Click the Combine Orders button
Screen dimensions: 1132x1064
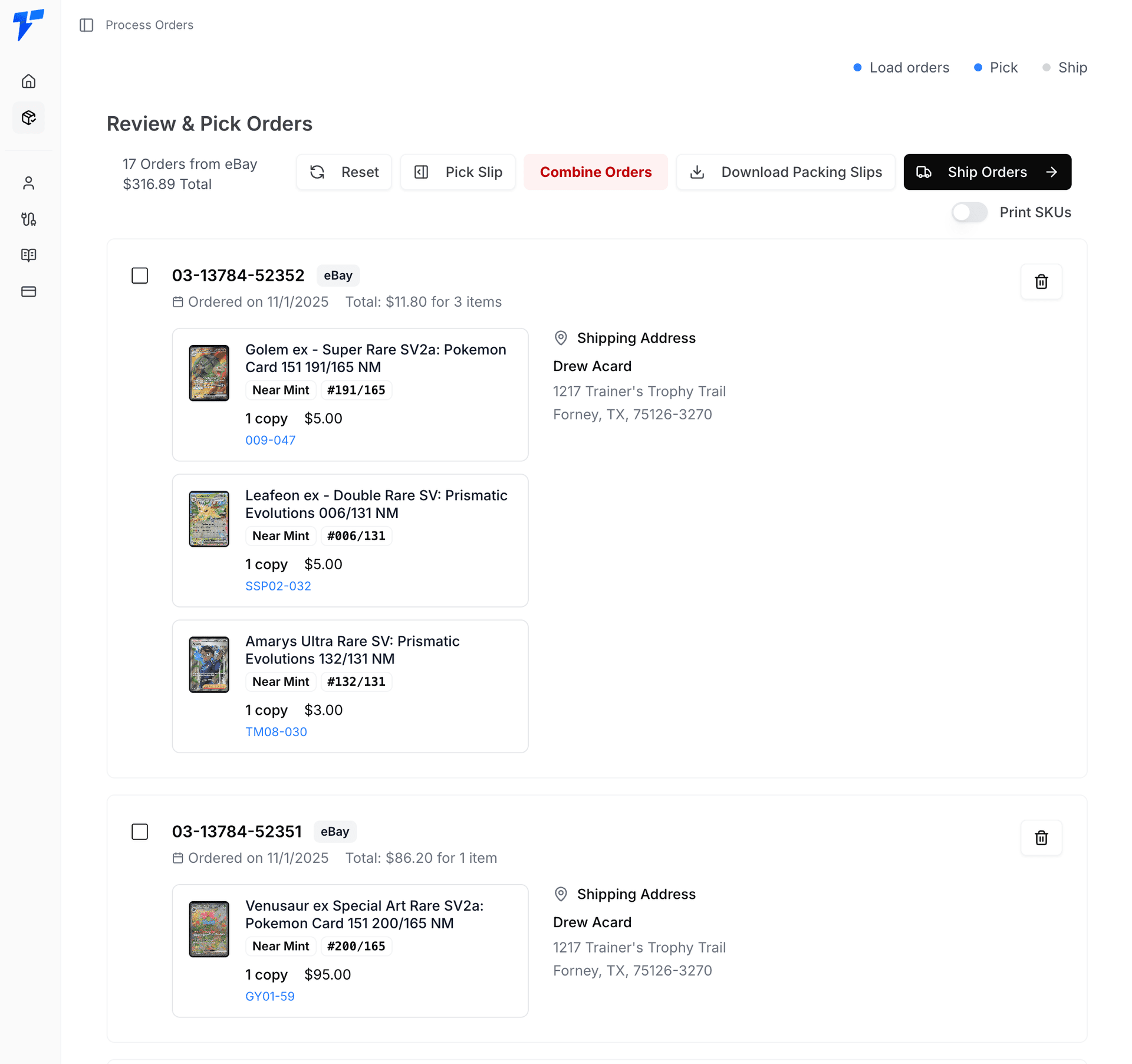coord(595,172)
